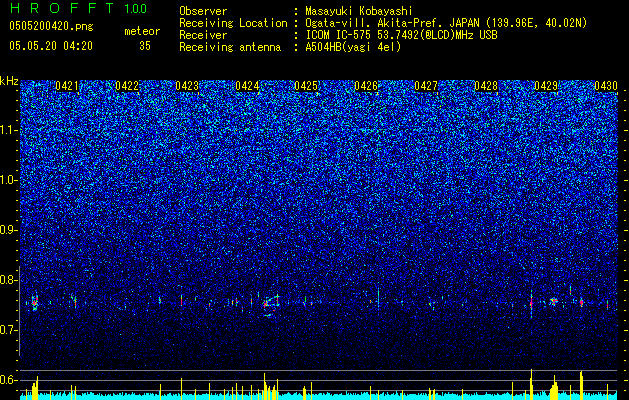Click the 0421 time marker
This screenshot has width=629, height=400.
click(67, 86)
